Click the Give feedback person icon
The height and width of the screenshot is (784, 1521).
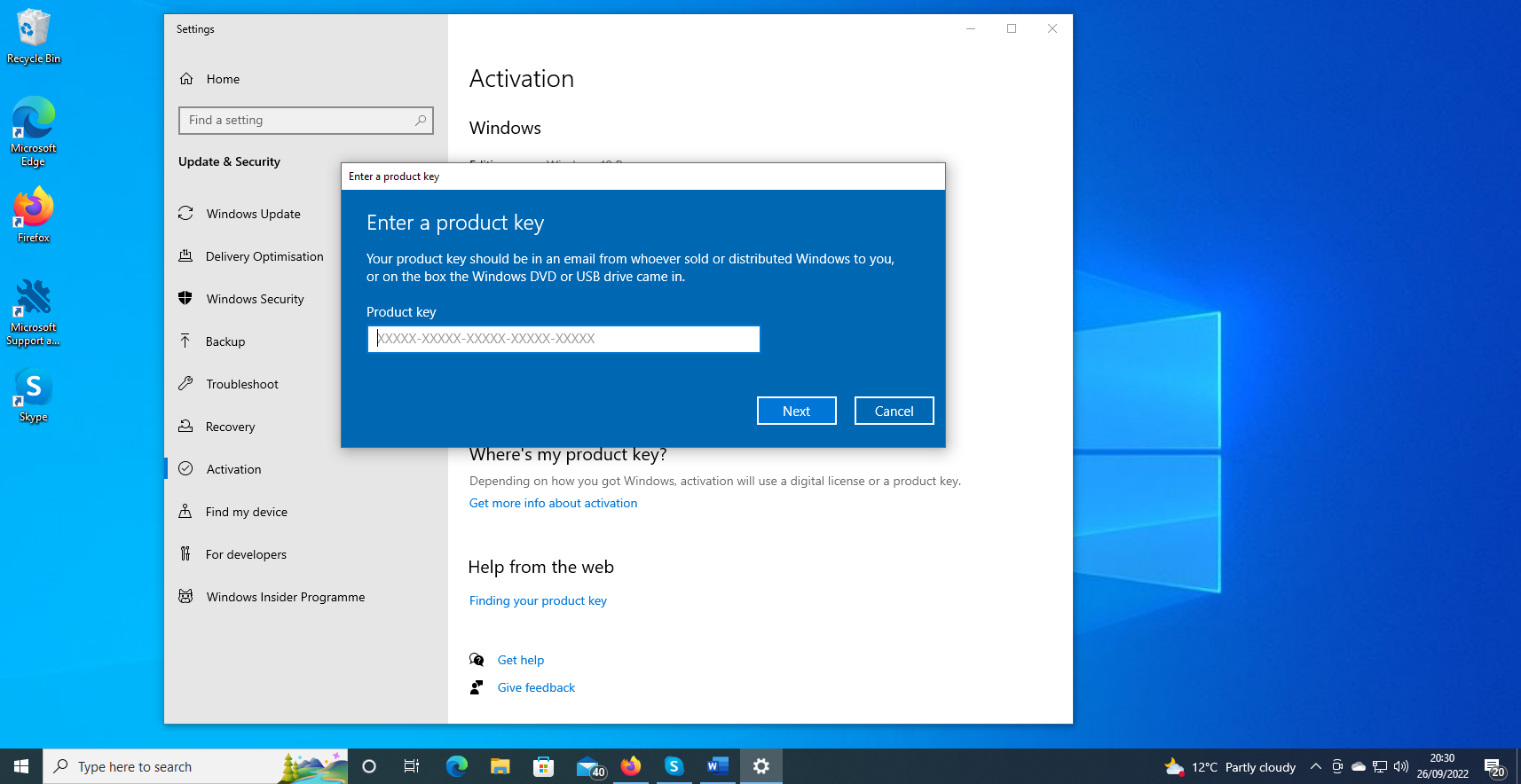(477, 687)
